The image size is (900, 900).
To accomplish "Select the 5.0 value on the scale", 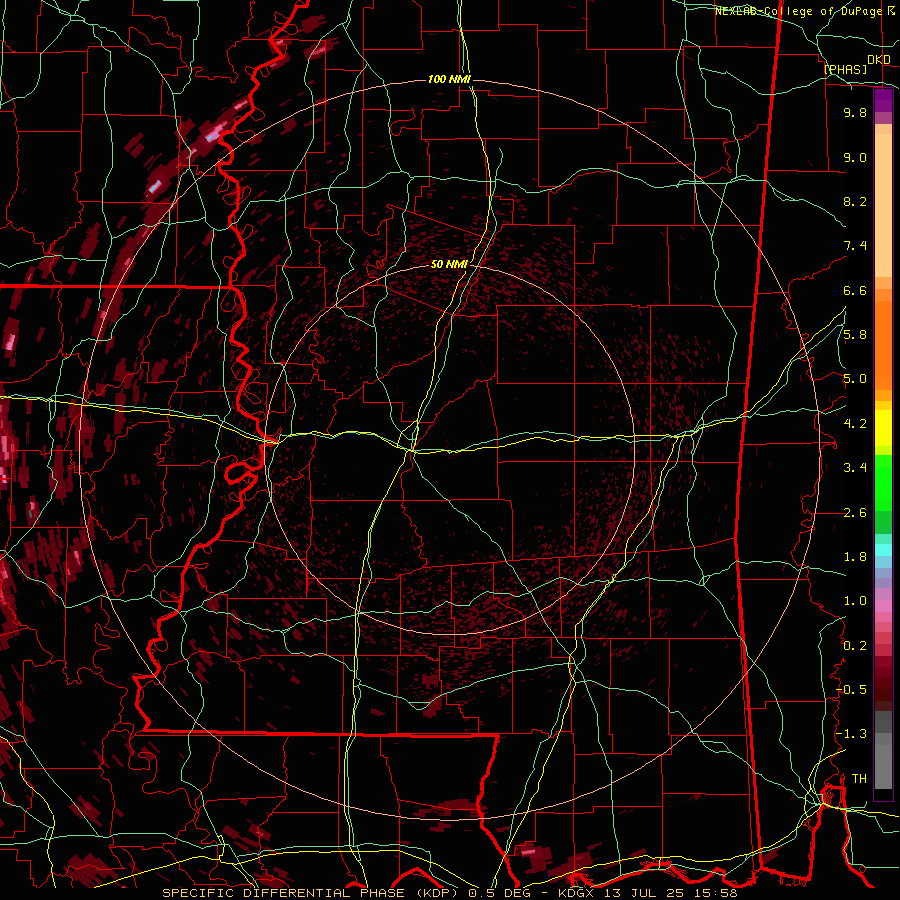I will 855,379.
